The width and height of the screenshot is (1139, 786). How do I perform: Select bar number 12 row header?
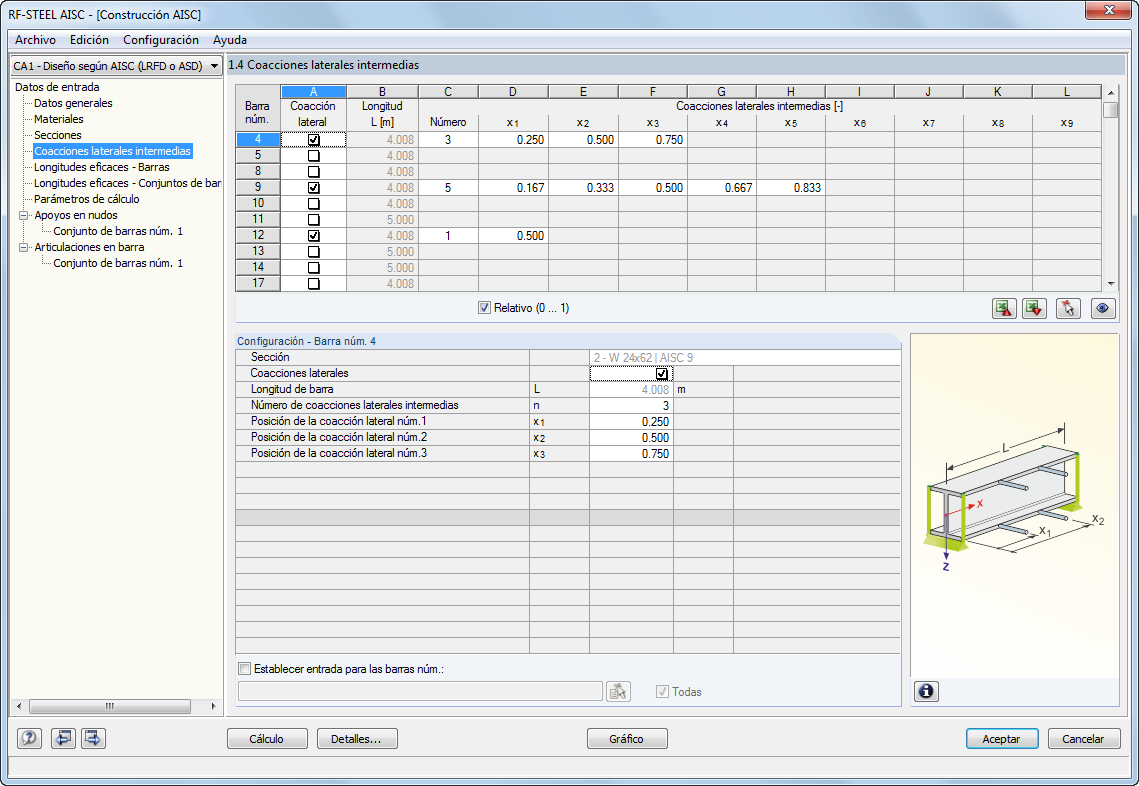(x=258, y=235)
